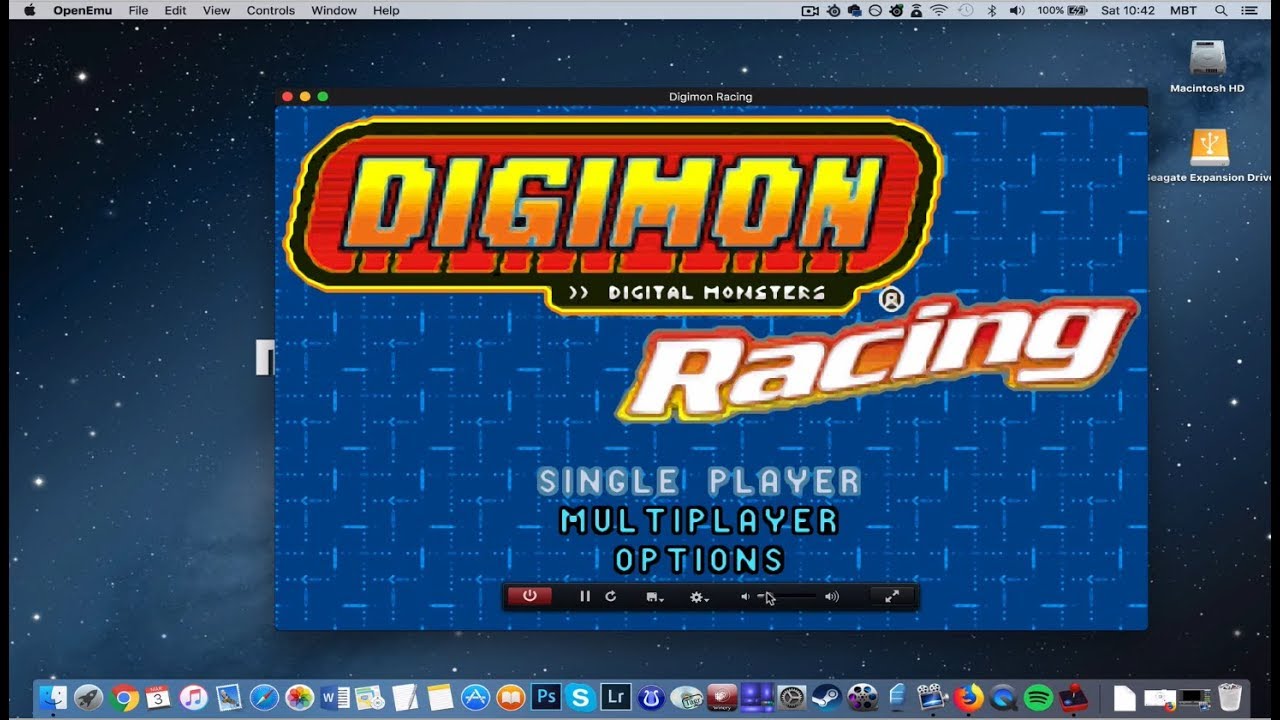Launch Google Chrome from the Dock
This screenshot has width=1280, height=720.
[x=125, y=697]
